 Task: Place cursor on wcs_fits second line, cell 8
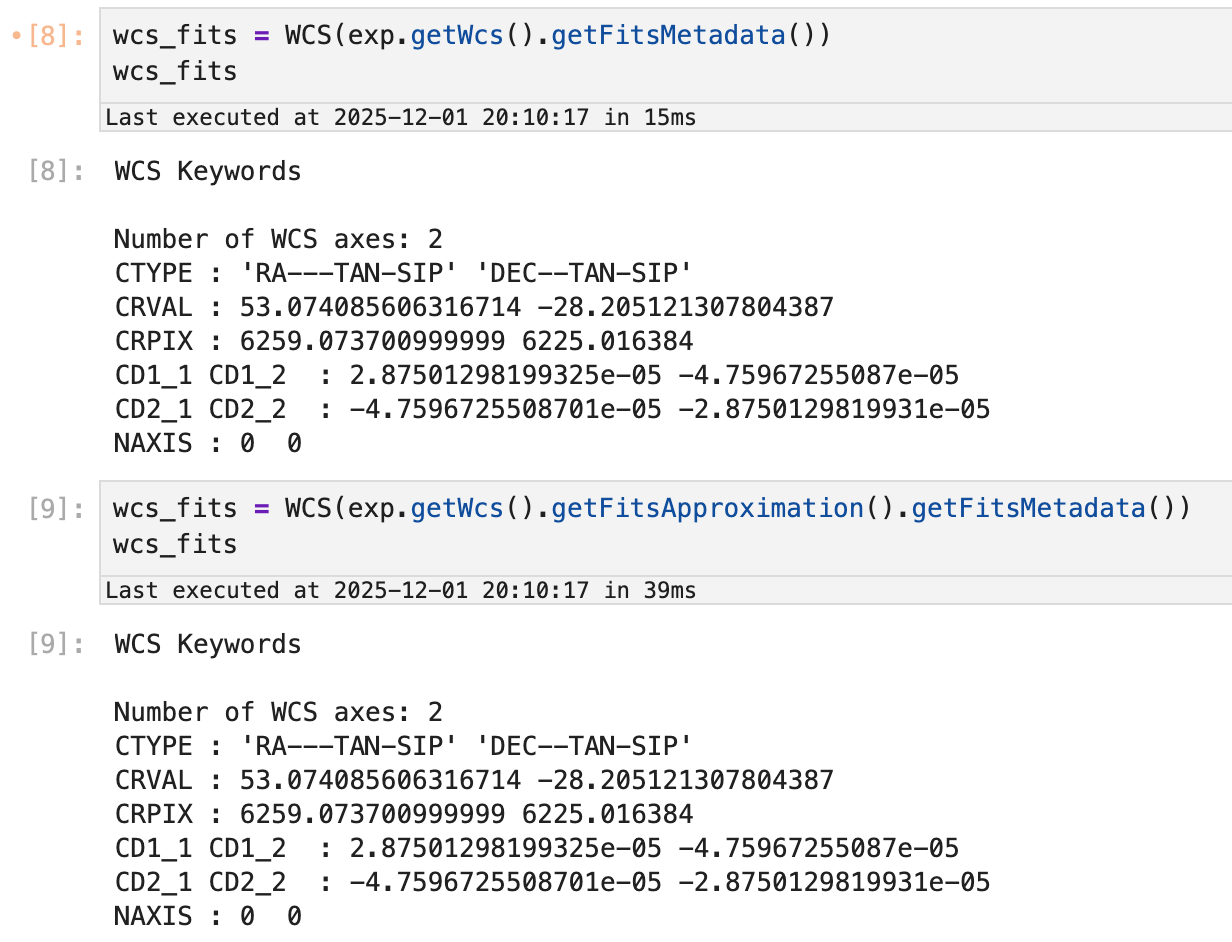point(175,71)
